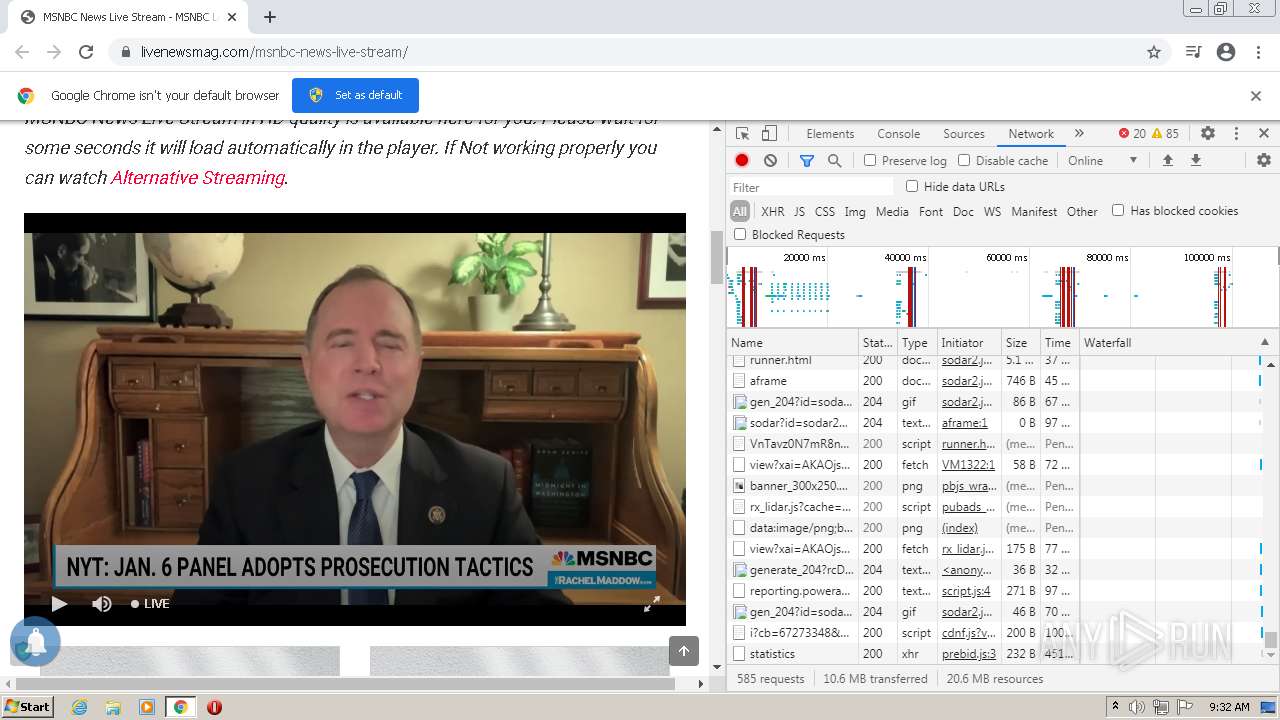Play the MSNBC live video
Viewport: 1280px width, 720px height.
point(59,603)
